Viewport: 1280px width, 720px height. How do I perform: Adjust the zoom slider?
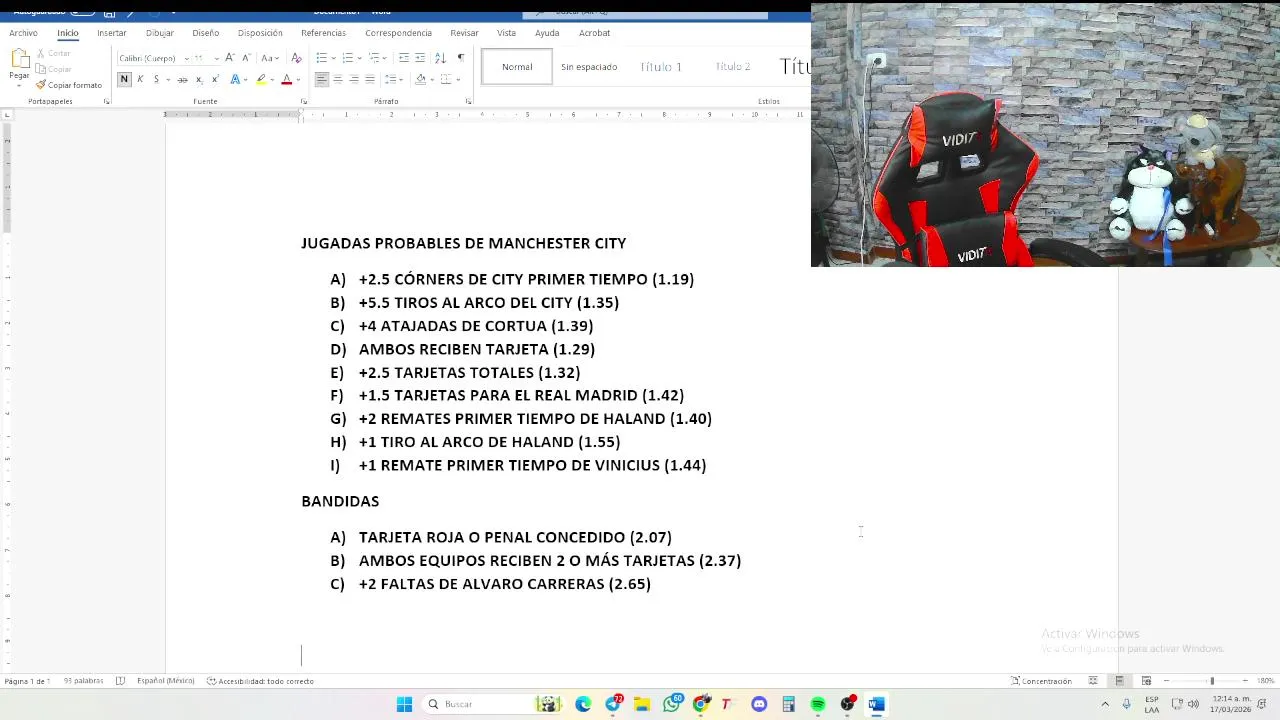[x=1212, y=681]
